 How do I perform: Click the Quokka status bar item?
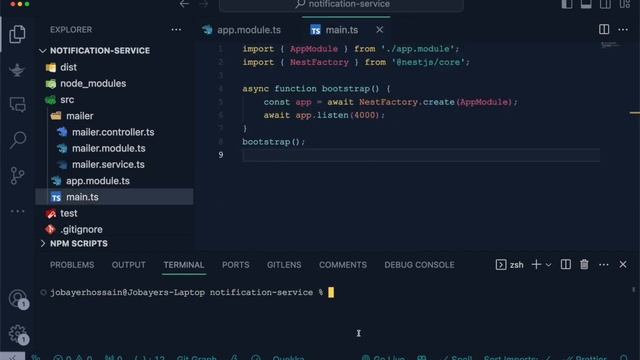pos(288,357)
